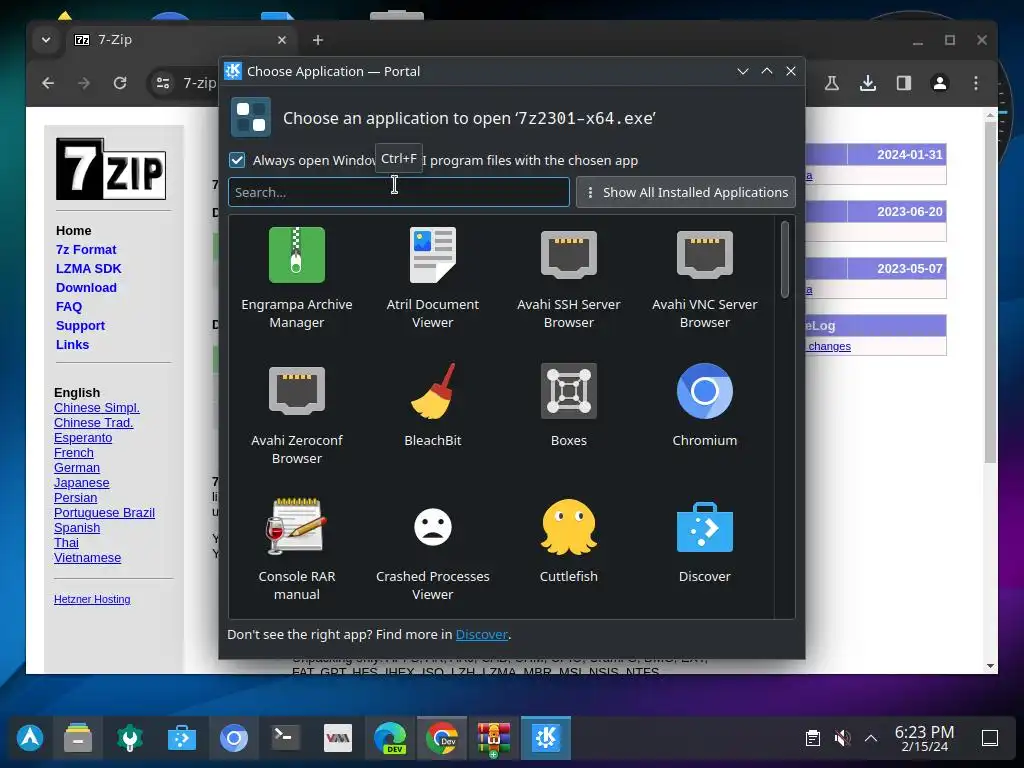Open the application launcher in taskbar
The height and width of the screenshot is (768, 1024).
tap(29, 738)
